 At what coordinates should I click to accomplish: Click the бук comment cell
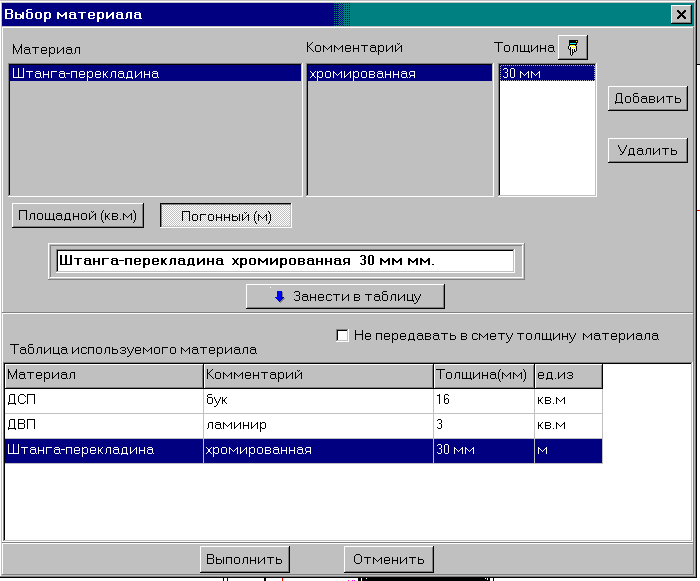pyautogui.click(x=318, y=400)
